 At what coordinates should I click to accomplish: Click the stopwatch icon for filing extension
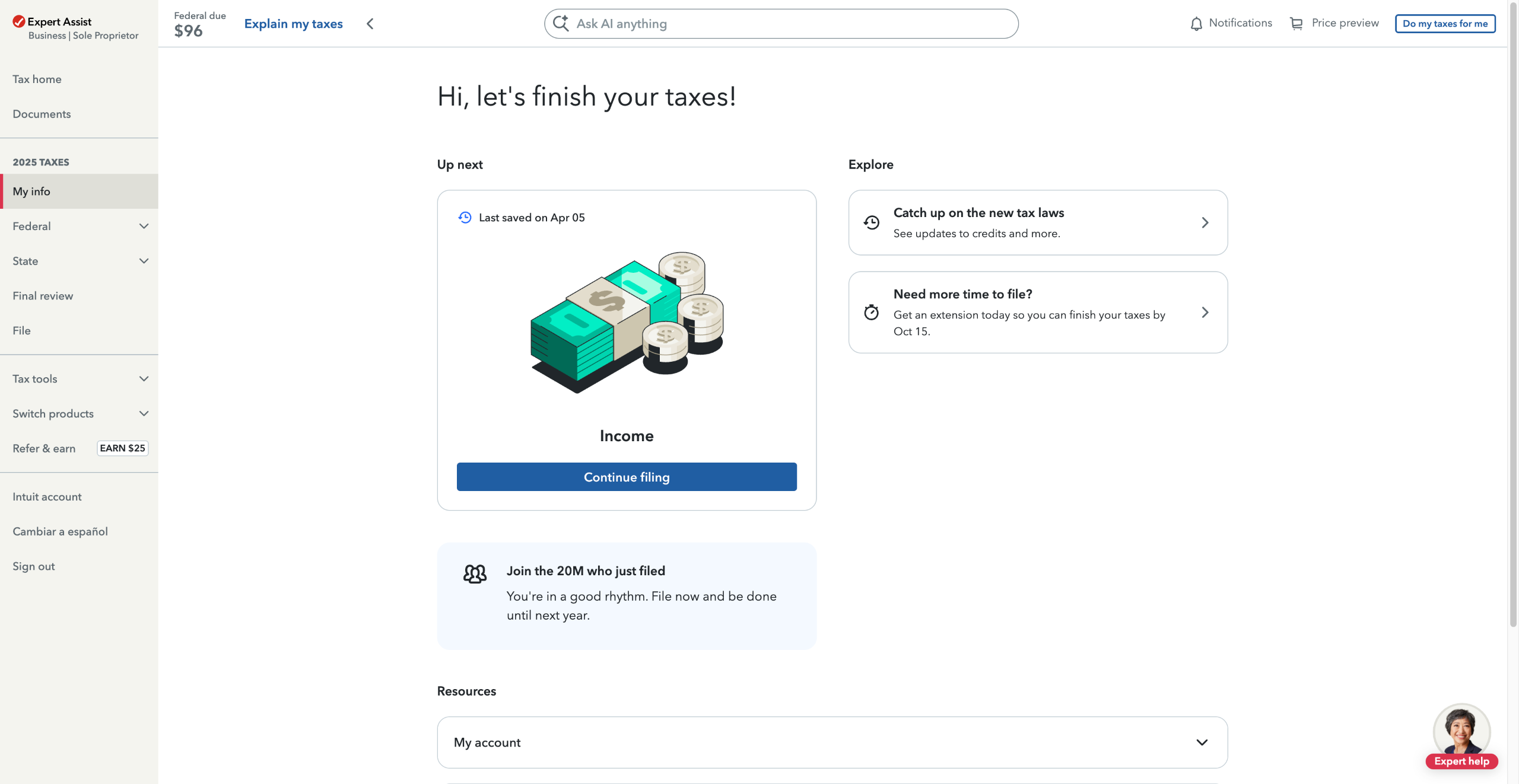[x=872, y=313]
